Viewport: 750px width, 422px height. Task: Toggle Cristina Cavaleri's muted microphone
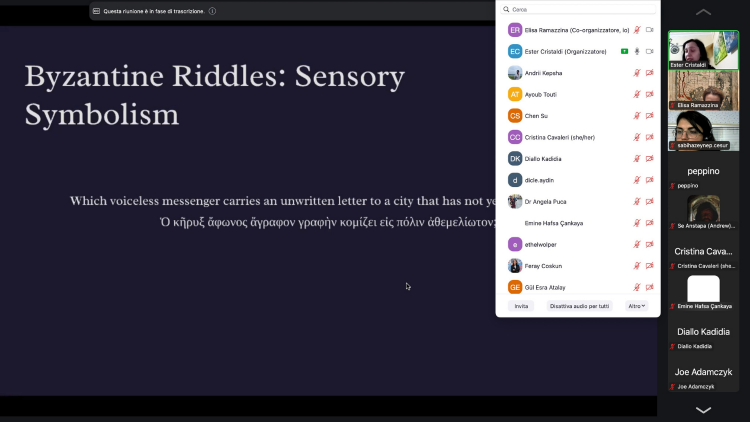(x=637, y=137)
